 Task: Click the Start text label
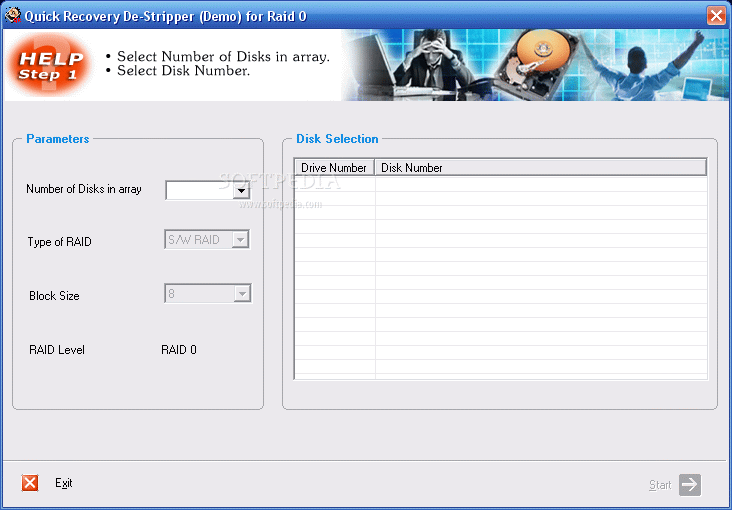pos(660,485)
